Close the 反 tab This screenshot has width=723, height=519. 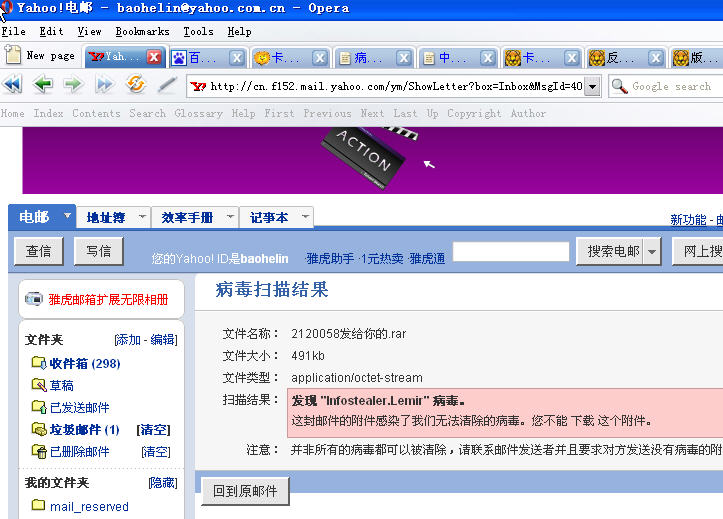(656, 58)
